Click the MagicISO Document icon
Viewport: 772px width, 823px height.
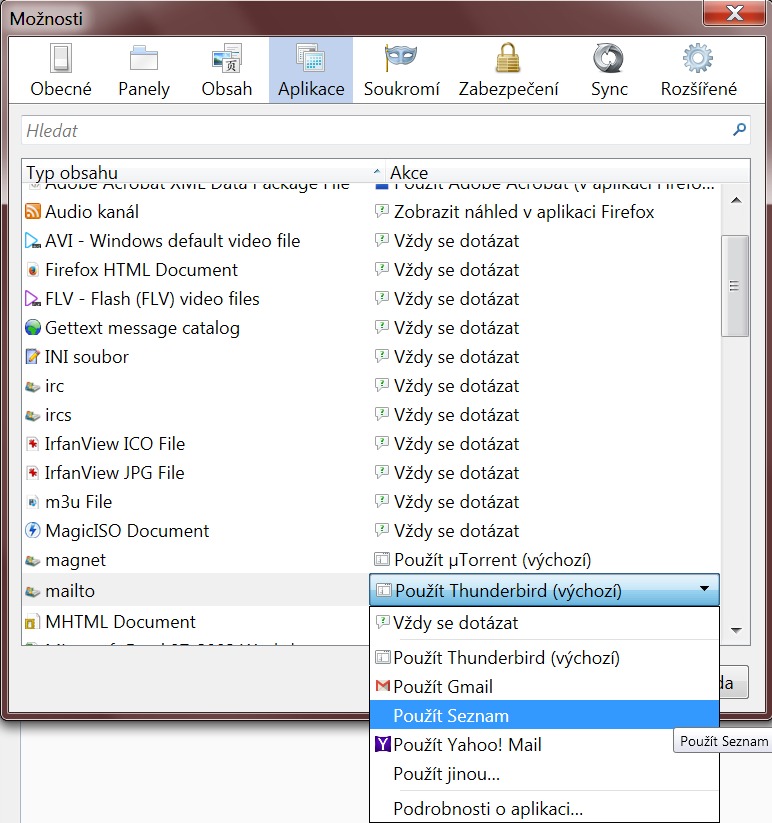pyautogui.click(x=33, y=531)
